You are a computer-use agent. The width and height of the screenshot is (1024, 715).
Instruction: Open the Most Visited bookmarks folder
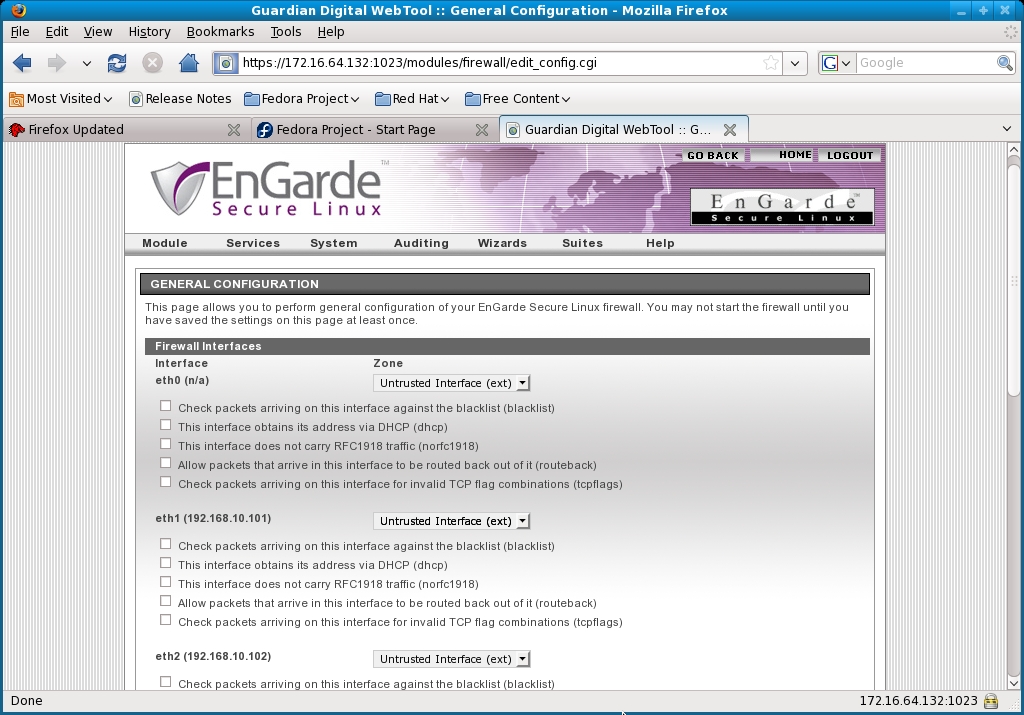[x=61, y=99]
